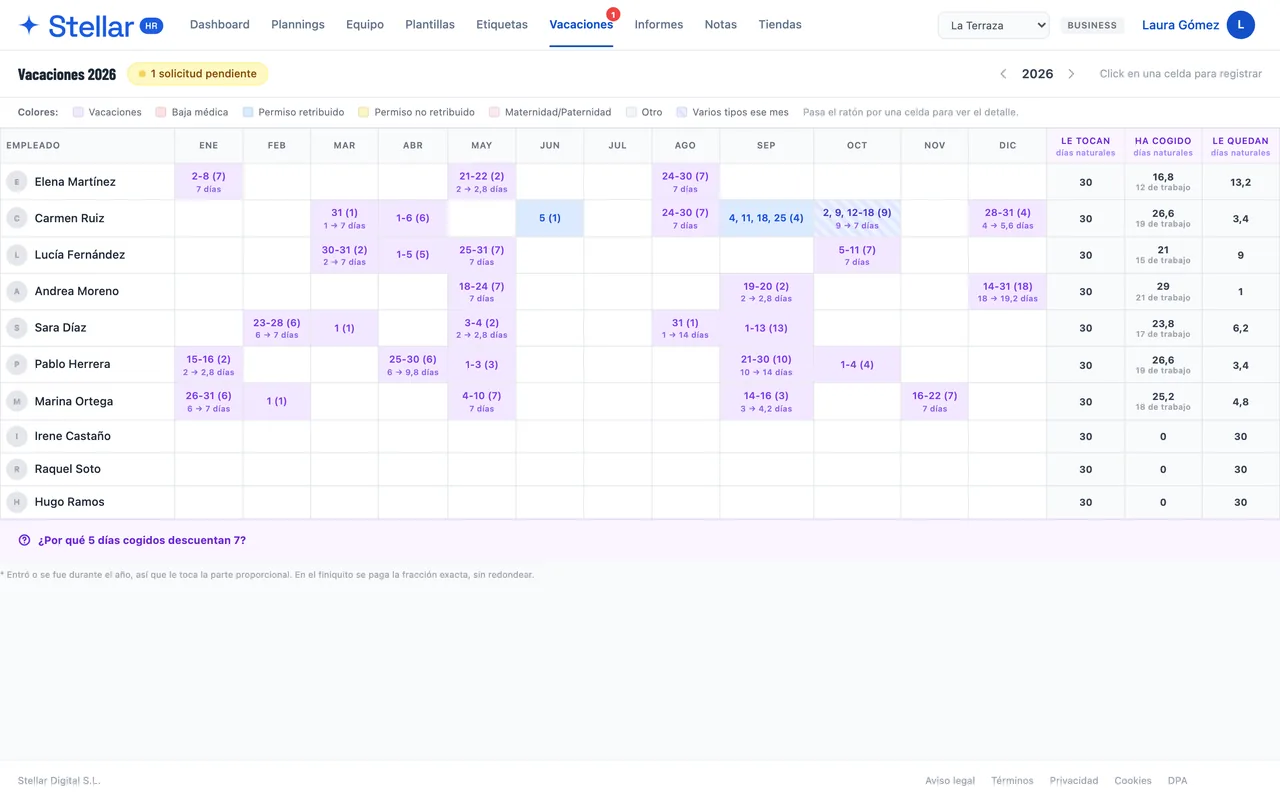
Task: Click the Cookies footer link
Action: (1133, 780)
